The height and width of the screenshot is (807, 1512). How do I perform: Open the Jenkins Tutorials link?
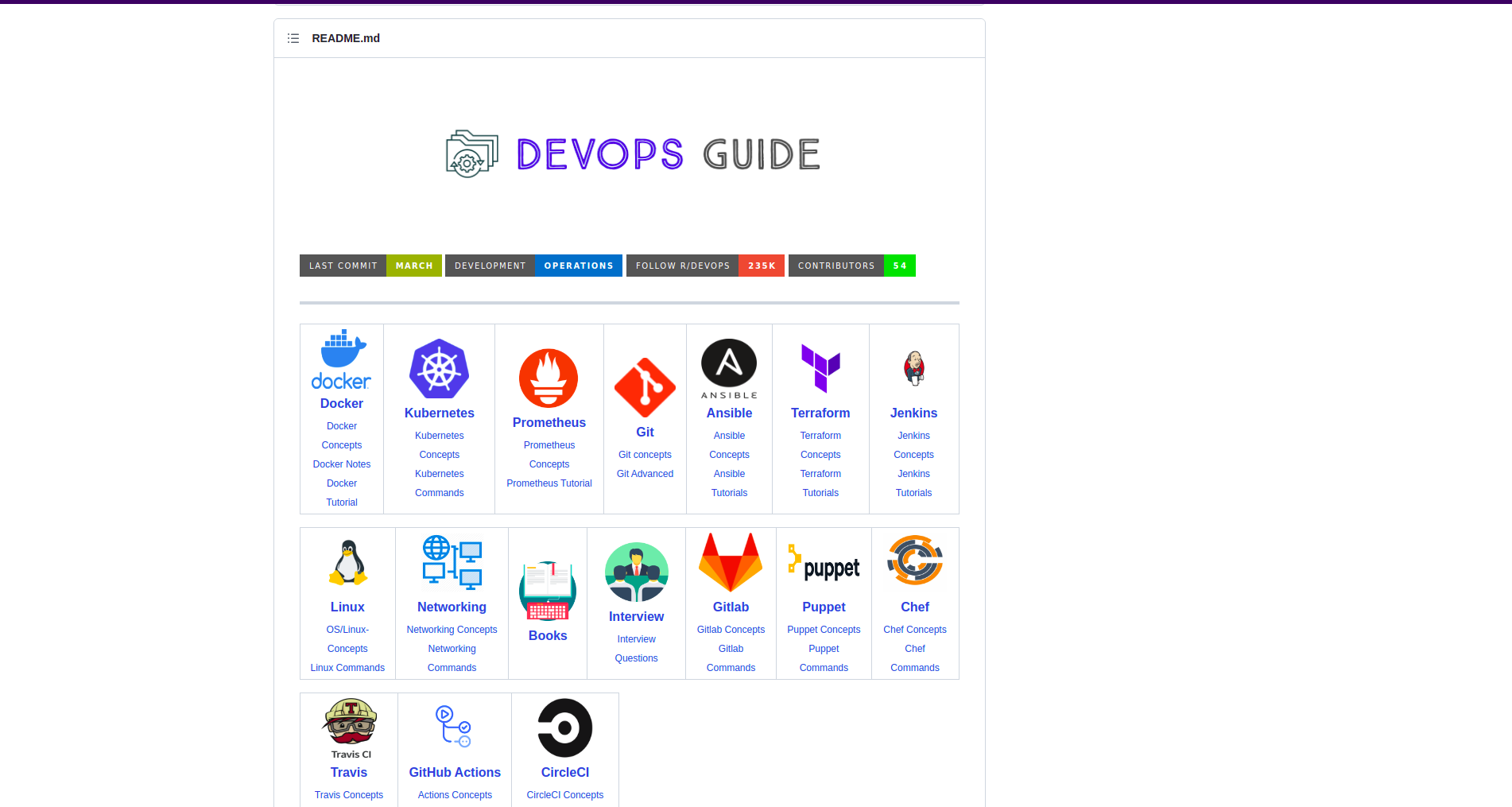pos(914,483)
